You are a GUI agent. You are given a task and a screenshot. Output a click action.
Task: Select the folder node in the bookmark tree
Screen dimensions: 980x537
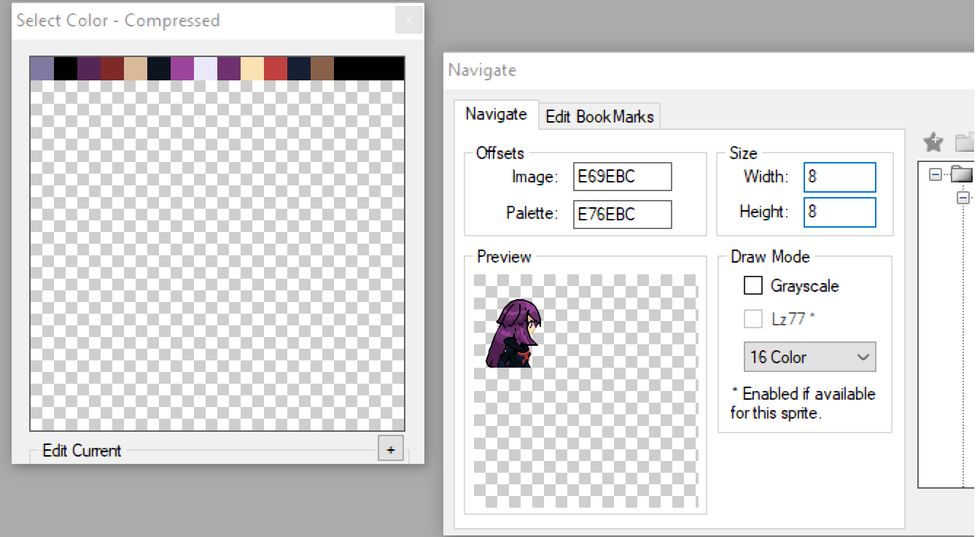(x=962, y=174)
